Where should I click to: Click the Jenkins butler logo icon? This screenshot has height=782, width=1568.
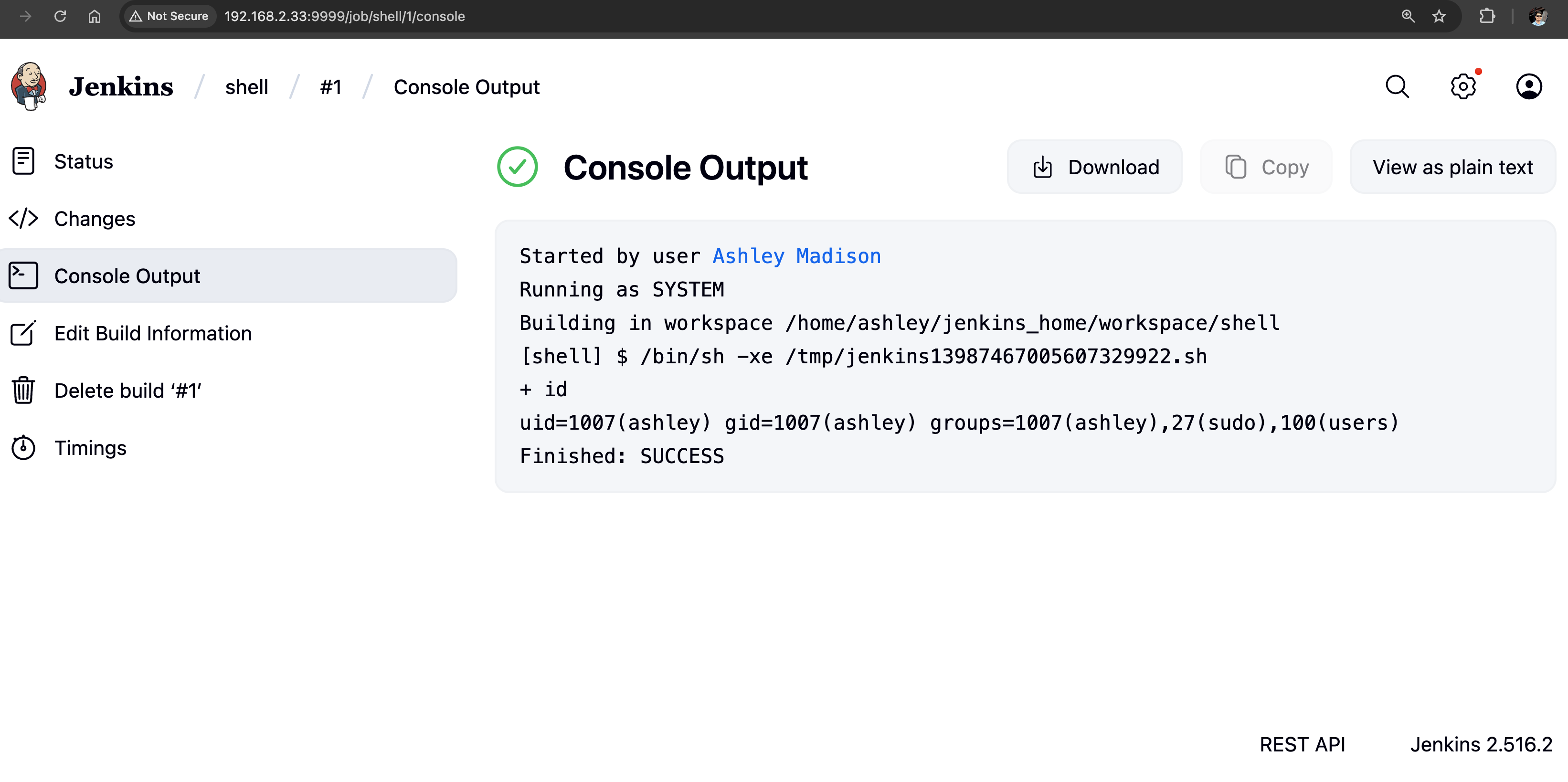coord(29,86)
